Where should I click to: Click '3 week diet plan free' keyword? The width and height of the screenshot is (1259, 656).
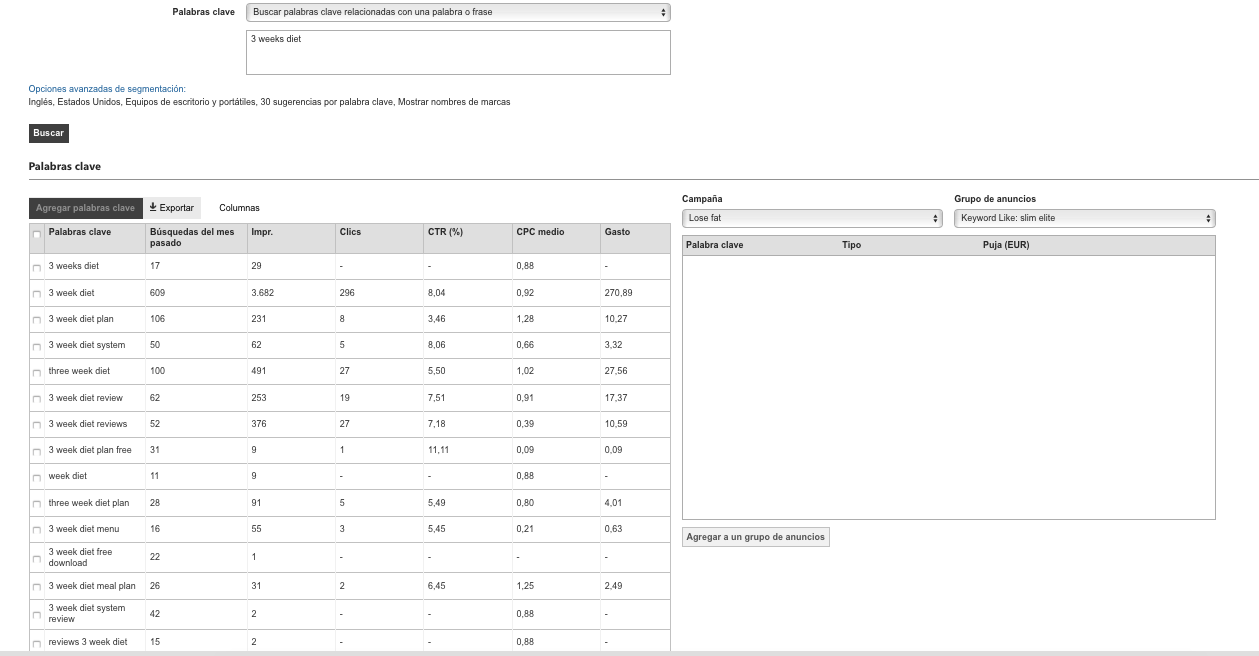tap(90, 450)
